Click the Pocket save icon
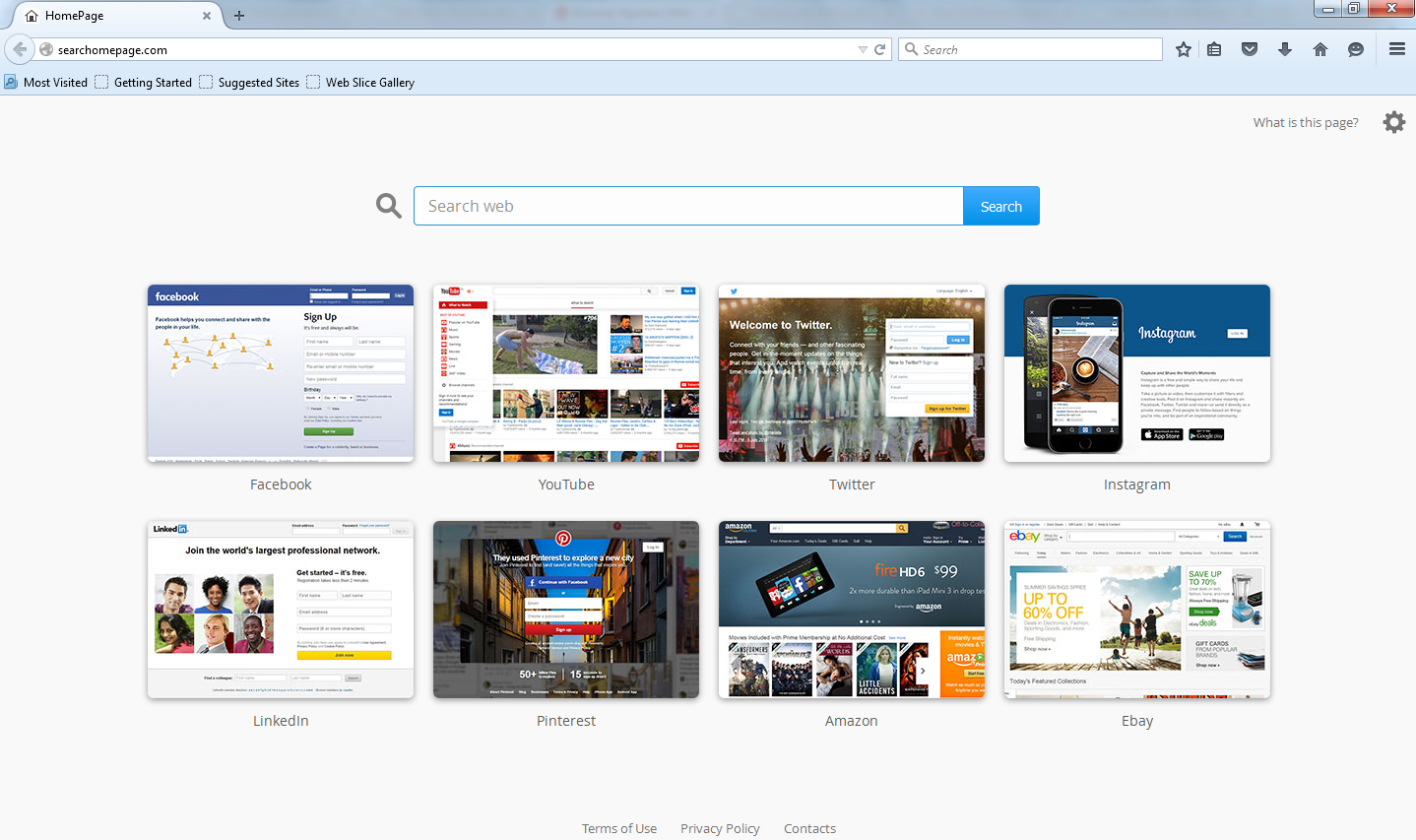The width and height of the screenshot is (1416, 840). click(1250, 49)
